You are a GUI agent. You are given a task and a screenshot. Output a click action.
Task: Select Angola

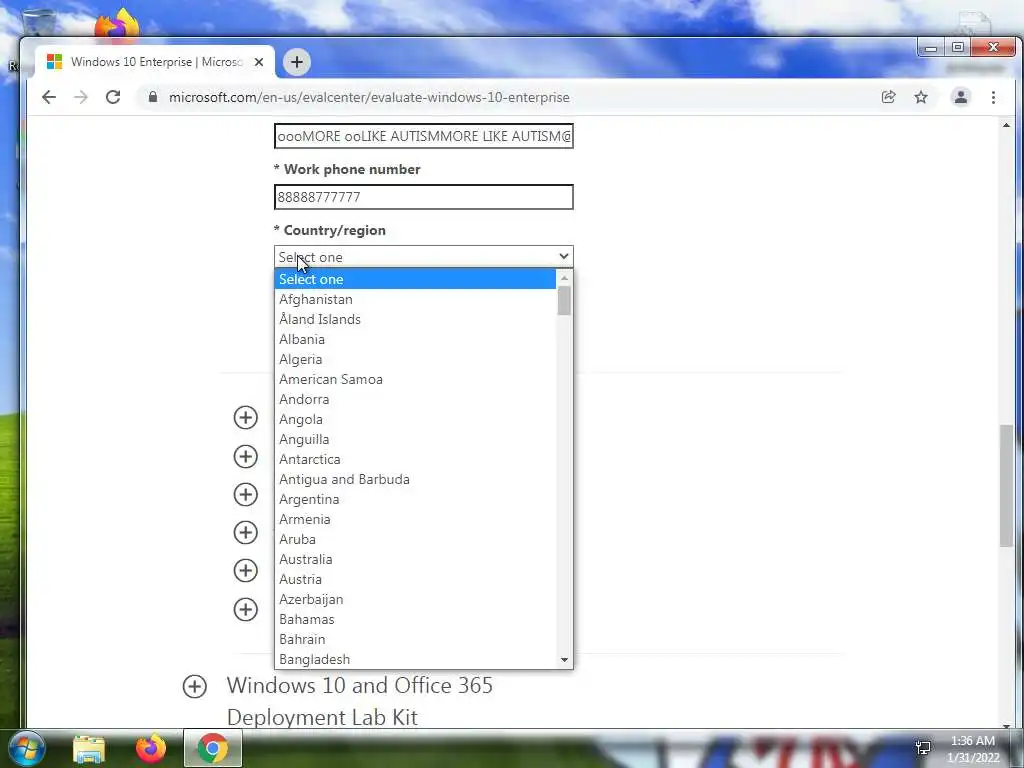[x=415, y=419]
